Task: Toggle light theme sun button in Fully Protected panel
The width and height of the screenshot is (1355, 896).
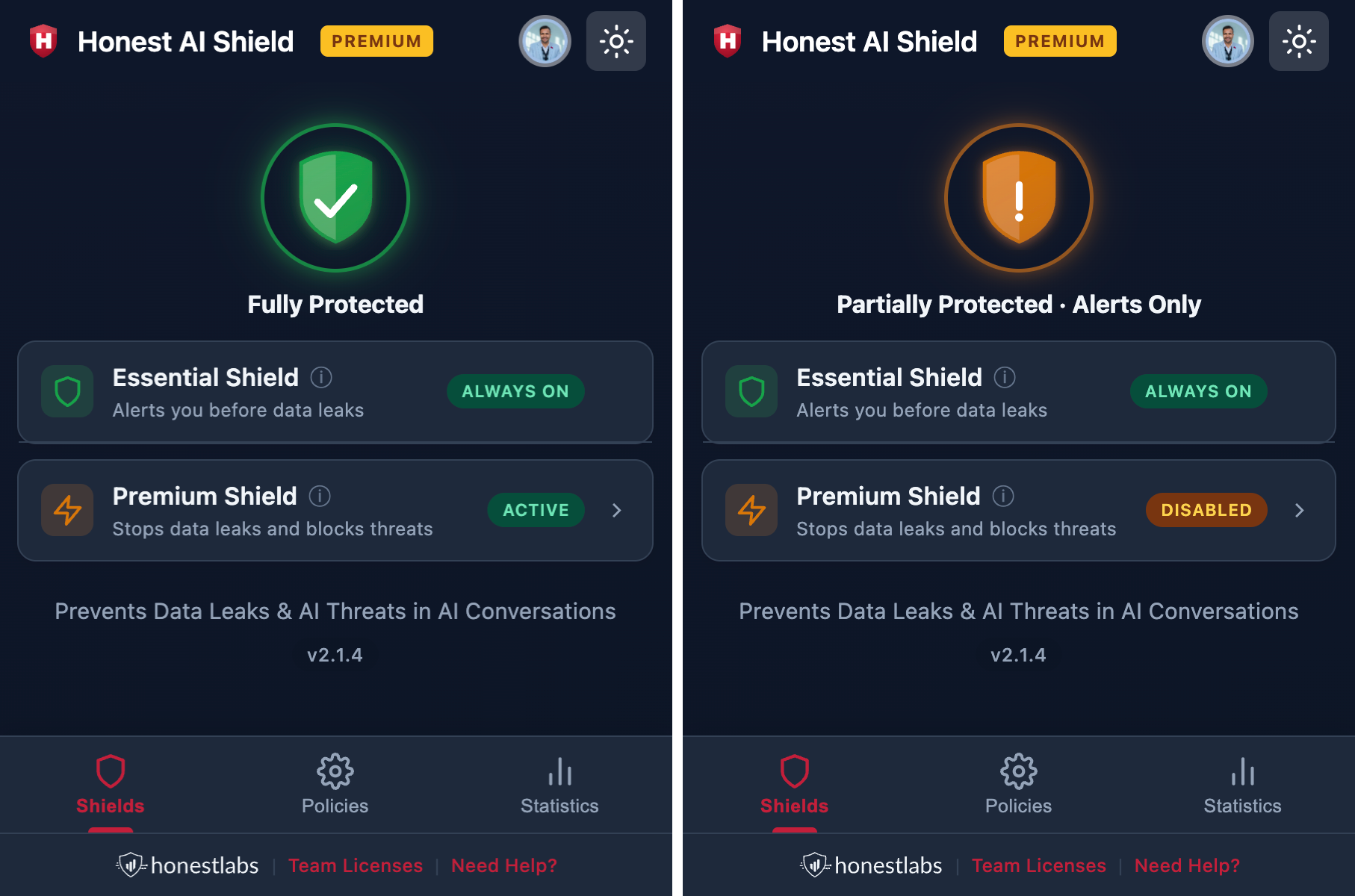Action: 616,41
